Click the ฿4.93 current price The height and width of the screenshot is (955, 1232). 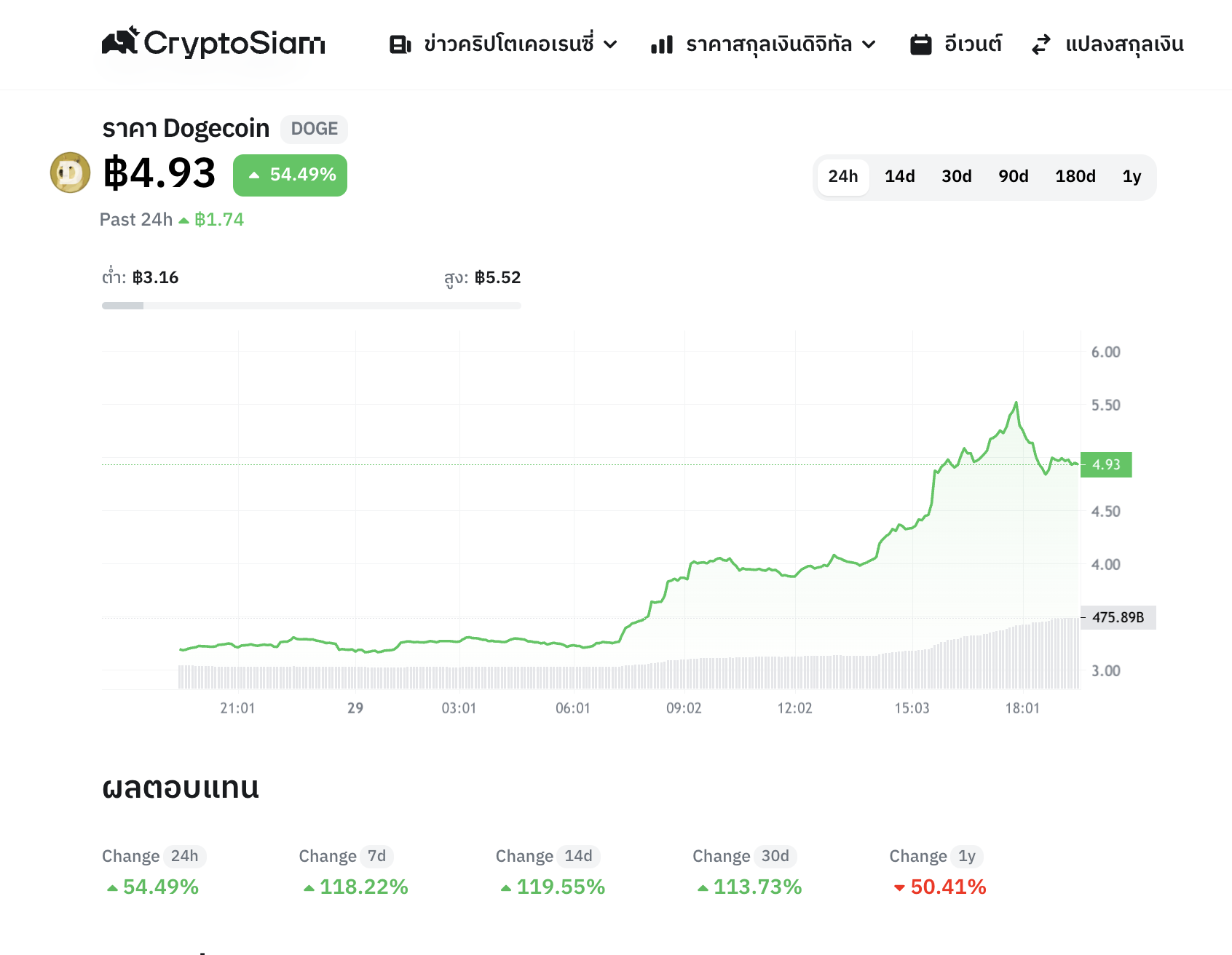coord(159,173)
